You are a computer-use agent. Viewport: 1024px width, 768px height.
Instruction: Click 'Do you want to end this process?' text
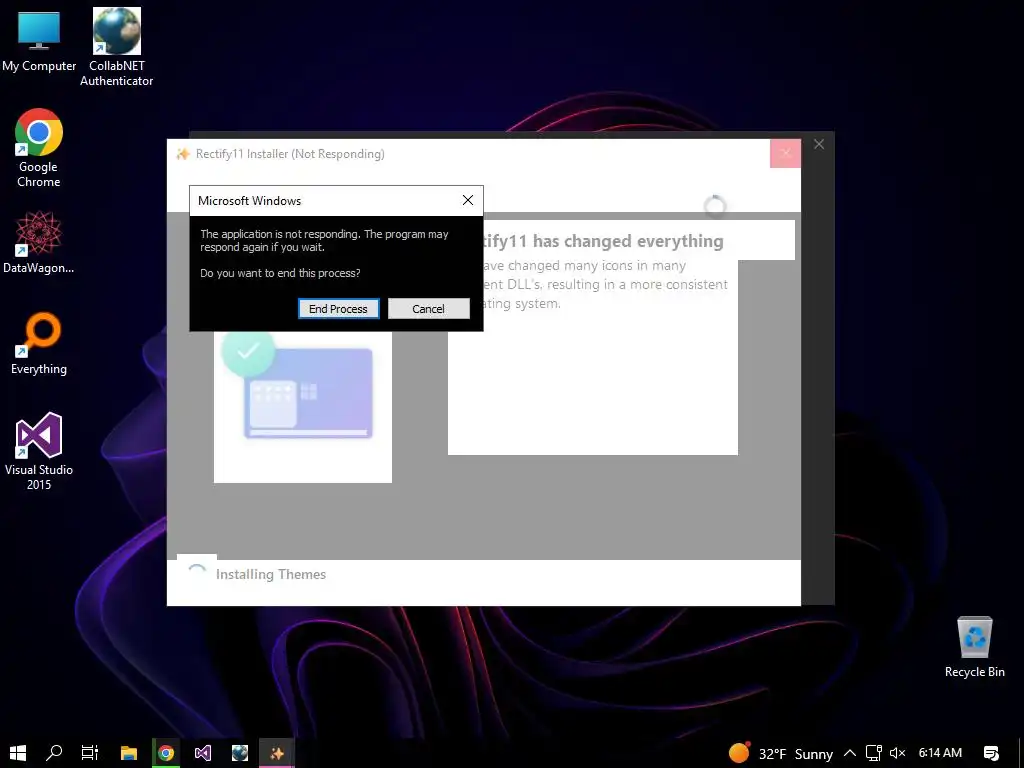(280, 273)
